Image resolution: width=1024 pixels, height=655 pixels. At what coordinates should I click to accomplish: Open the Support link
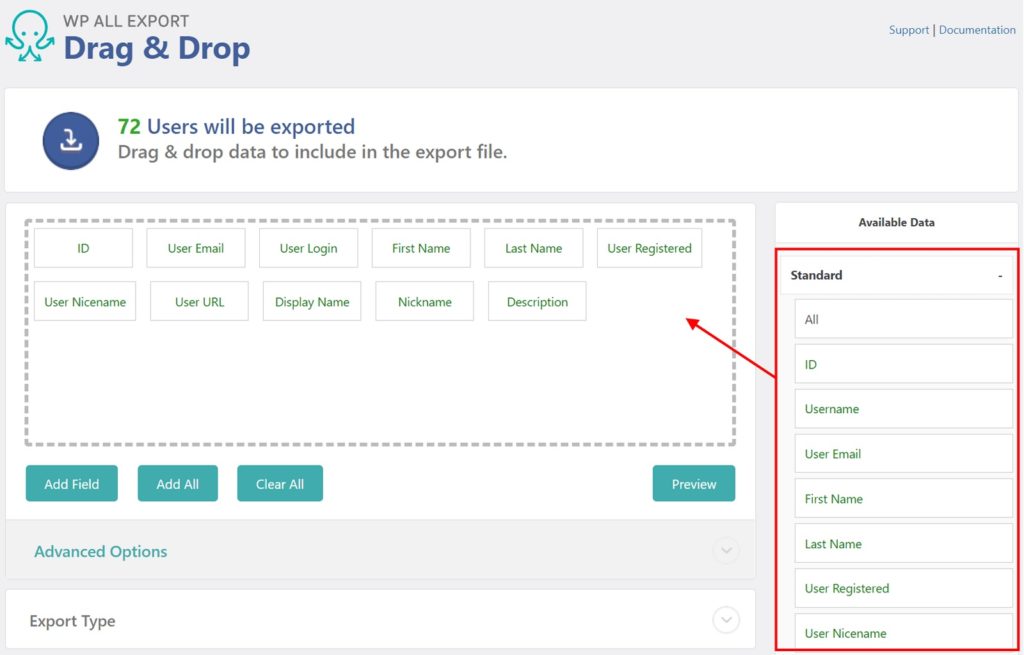[908, 29]
